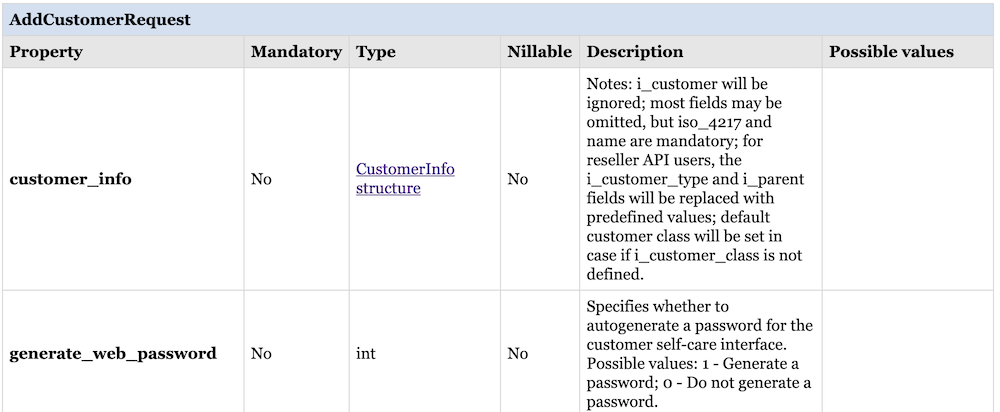
Task: Click Mandatory 'No' in generate_web_password row
Action: pyautogui.click(x=261, y=354)
